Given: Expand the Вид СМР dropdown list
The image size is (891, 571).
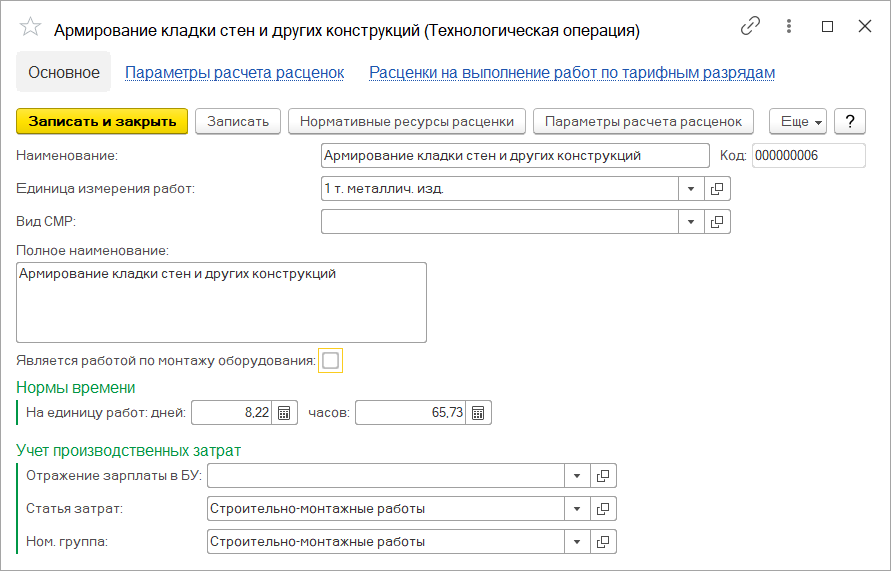Looking at the screenshot, I should pyautogui.click(x=692, y=221).
